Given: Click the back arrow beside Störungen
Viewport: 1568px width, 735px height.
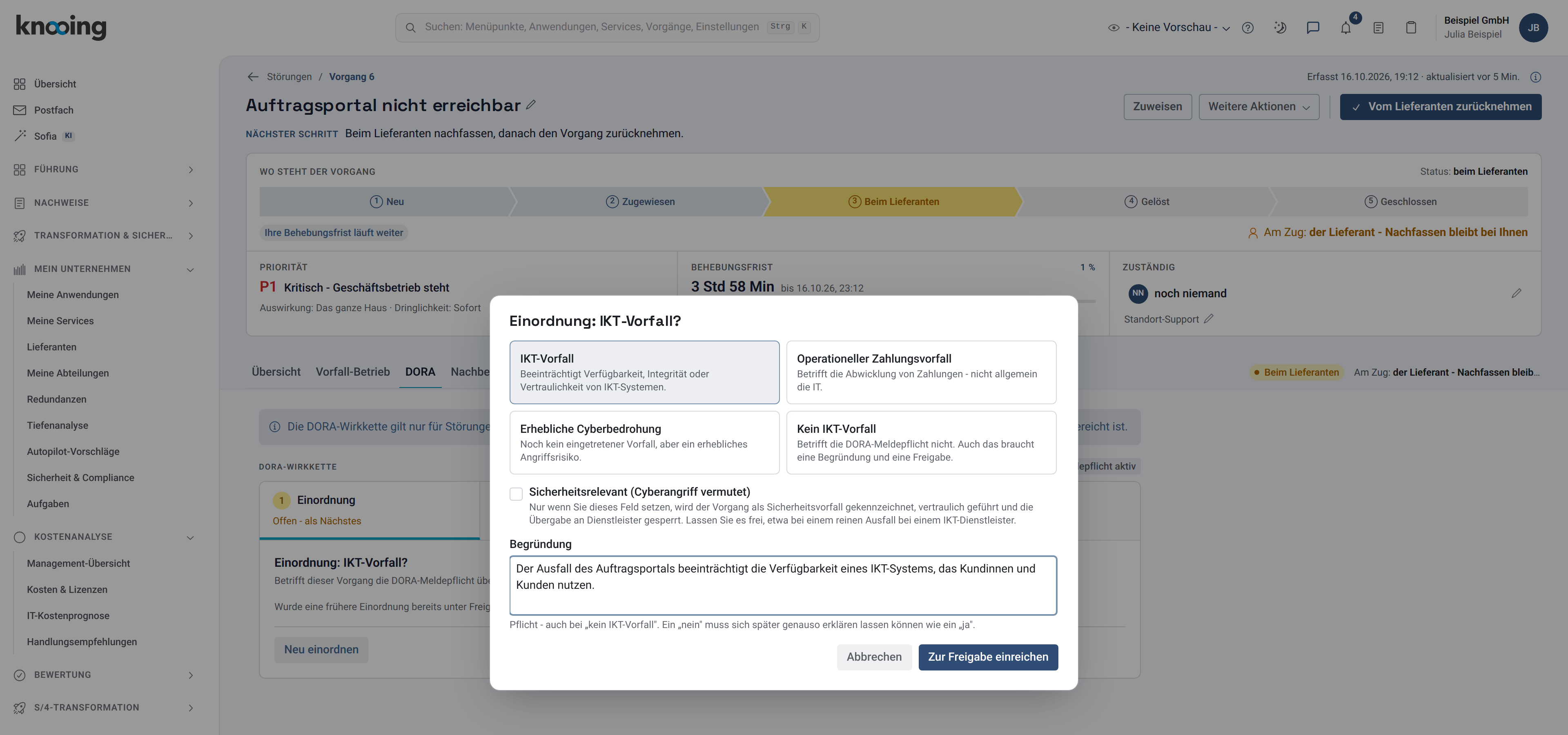Looking at the screenshot, I should (253, 77).
